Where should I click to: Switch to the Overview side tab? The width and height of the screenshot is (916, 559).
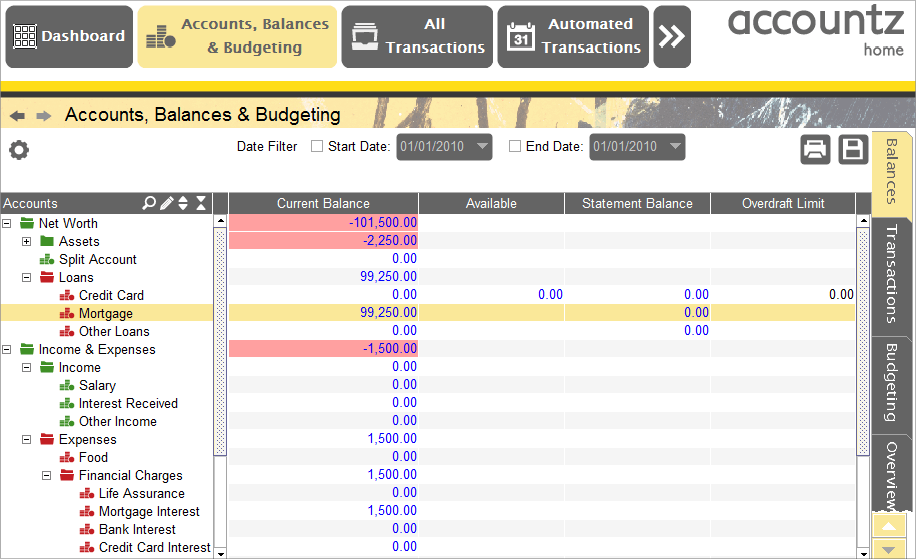891,474
